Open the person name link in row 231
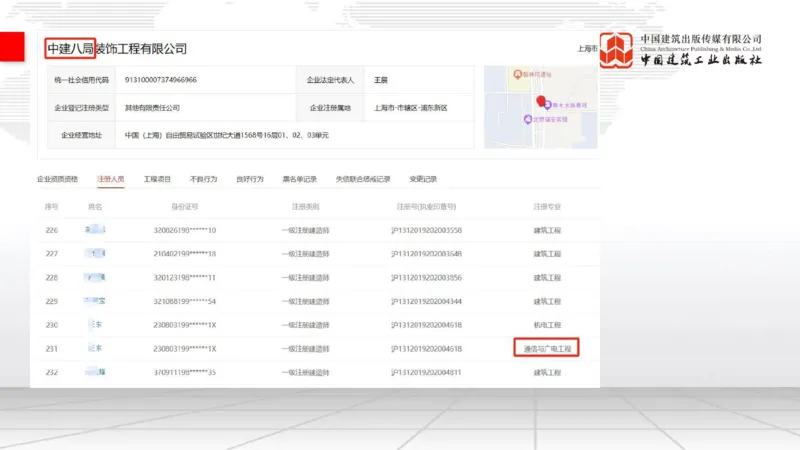 [x=95, y=348]
